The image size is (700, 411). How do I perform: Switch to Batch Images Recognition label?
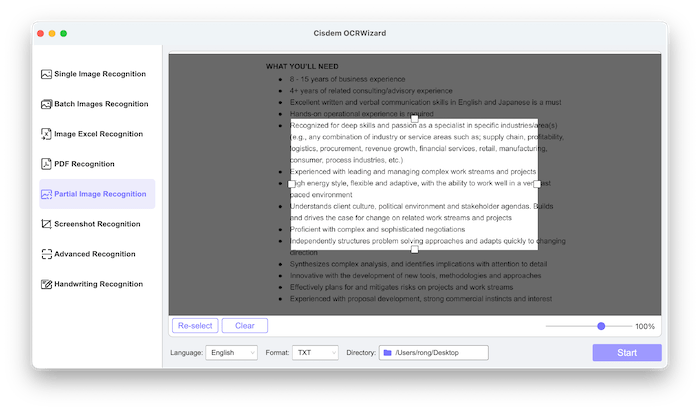point(100,104)
